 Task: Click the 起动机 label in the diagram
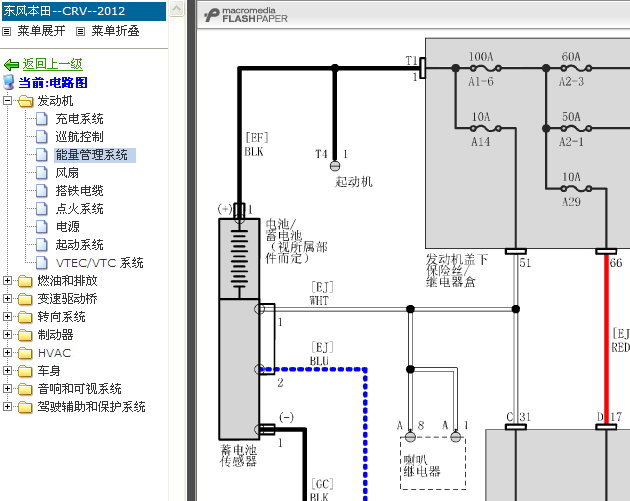[x=354, y=182]
